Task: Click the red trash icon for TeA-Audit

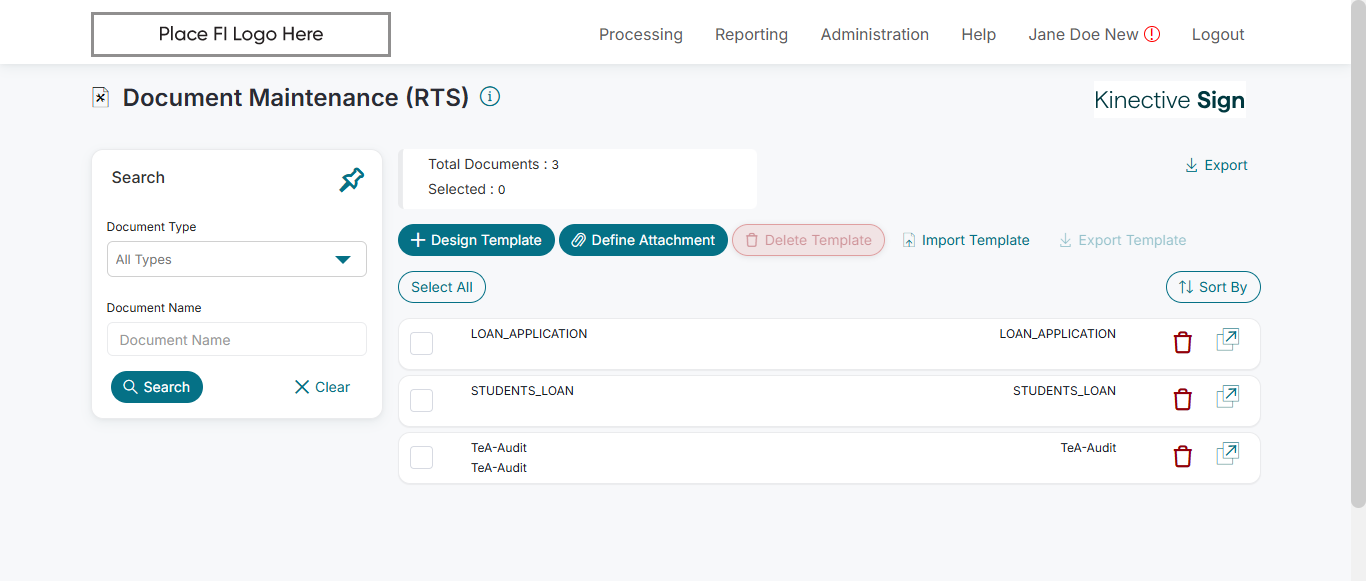Action: (x=1183, y=457)
